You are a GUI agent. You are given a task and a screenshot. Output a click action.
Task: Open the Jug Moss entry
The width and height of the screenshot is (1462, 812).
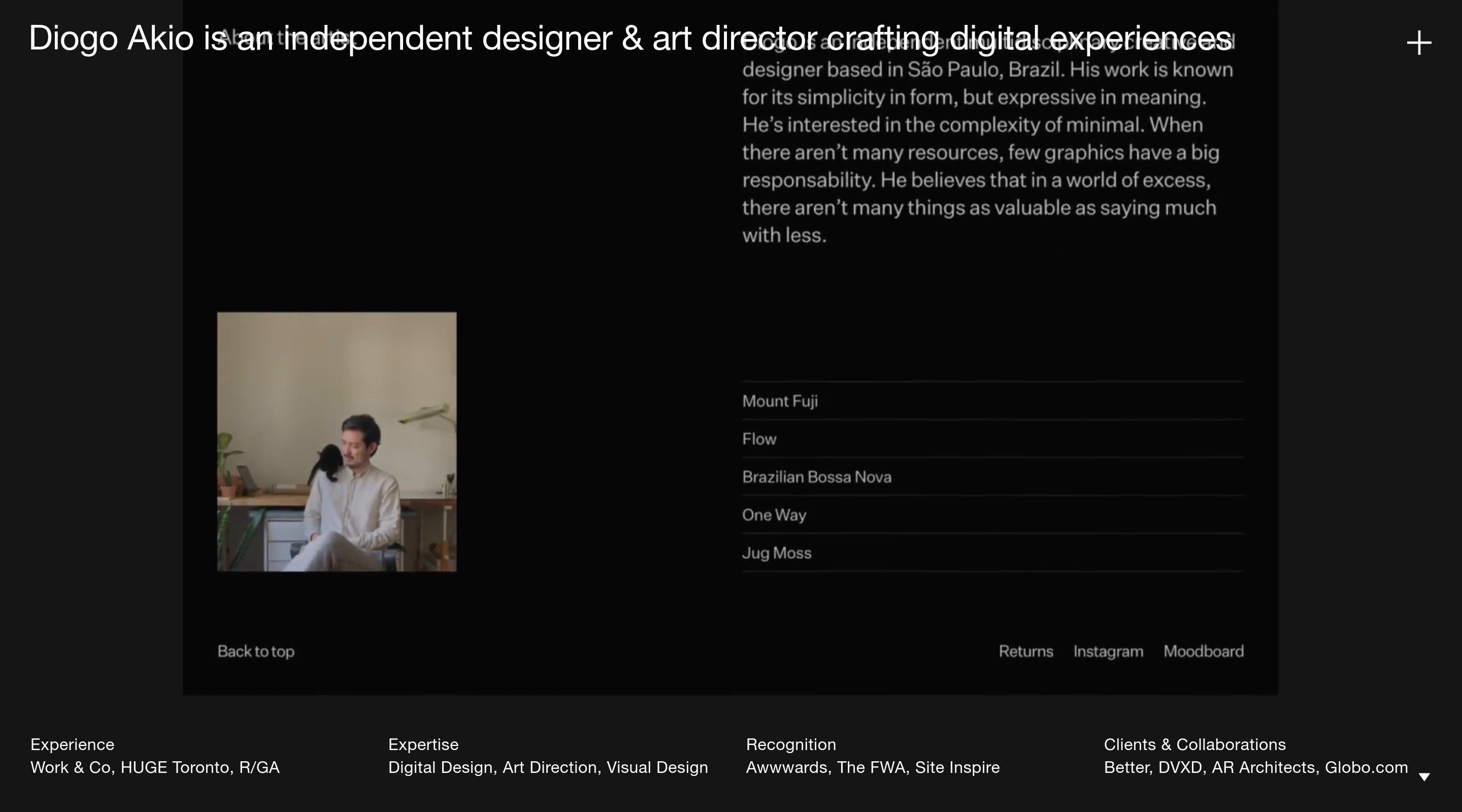coord(776,553)
